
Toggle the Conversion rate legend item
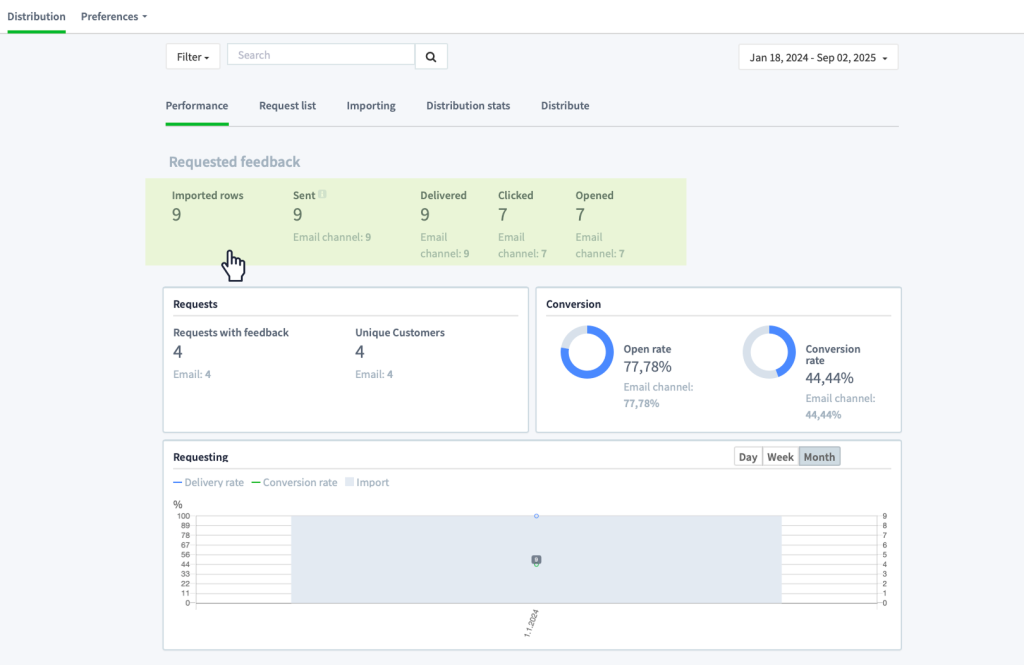[295, 482]
